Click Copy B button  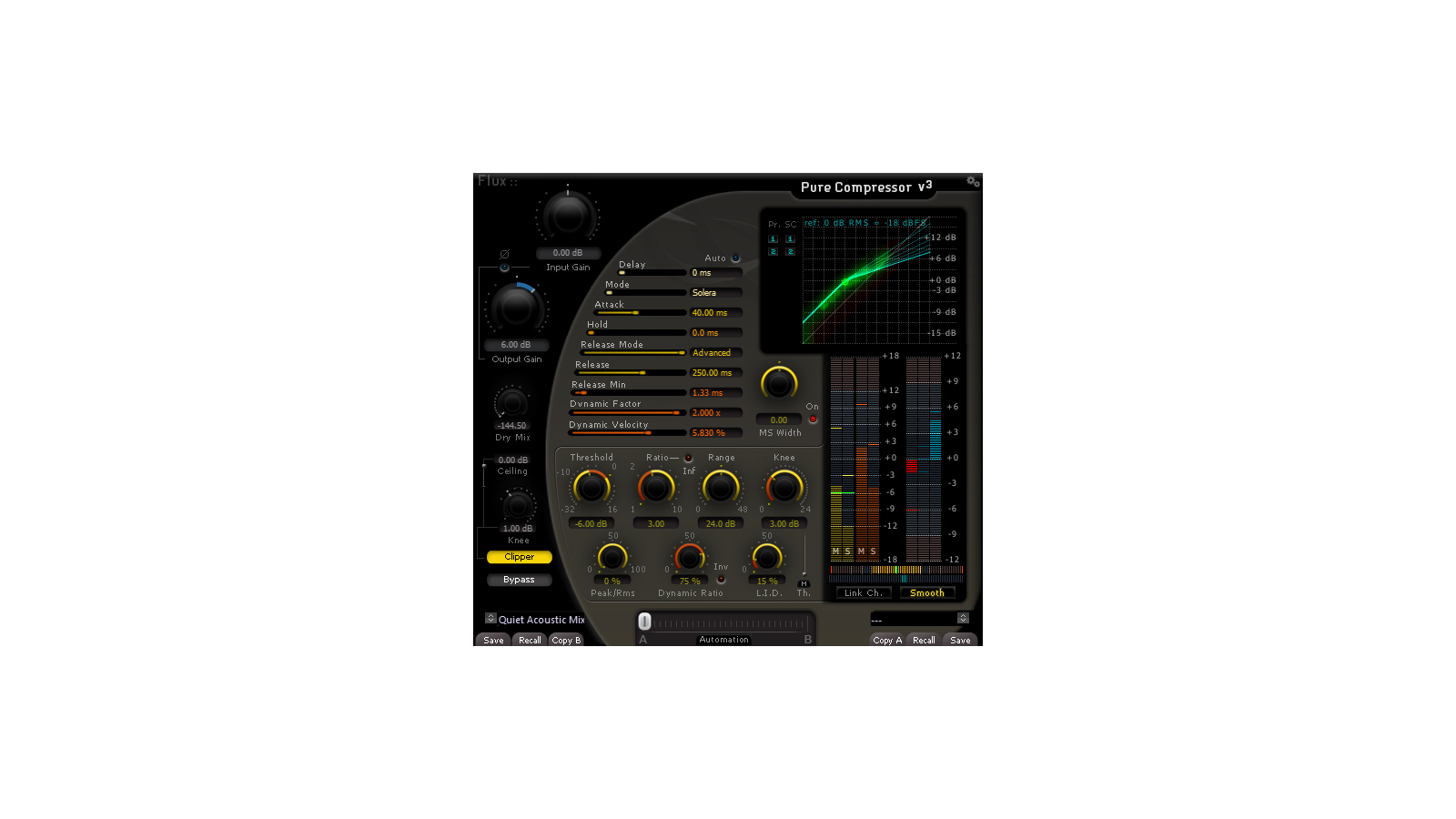pos(566,641)
